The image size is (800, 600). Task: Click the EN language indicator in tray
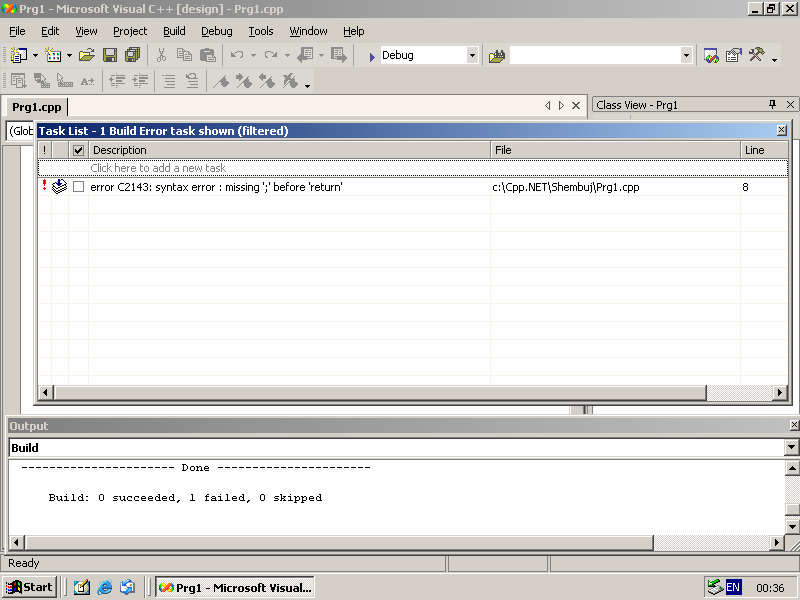(733, 587)
